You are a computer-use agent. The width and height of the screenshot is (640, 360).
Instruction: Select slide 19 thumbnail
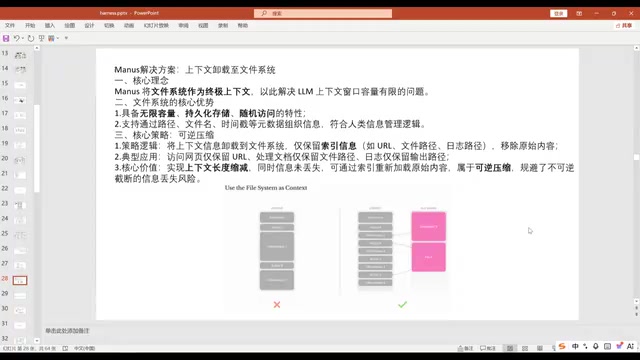[20, 145]
